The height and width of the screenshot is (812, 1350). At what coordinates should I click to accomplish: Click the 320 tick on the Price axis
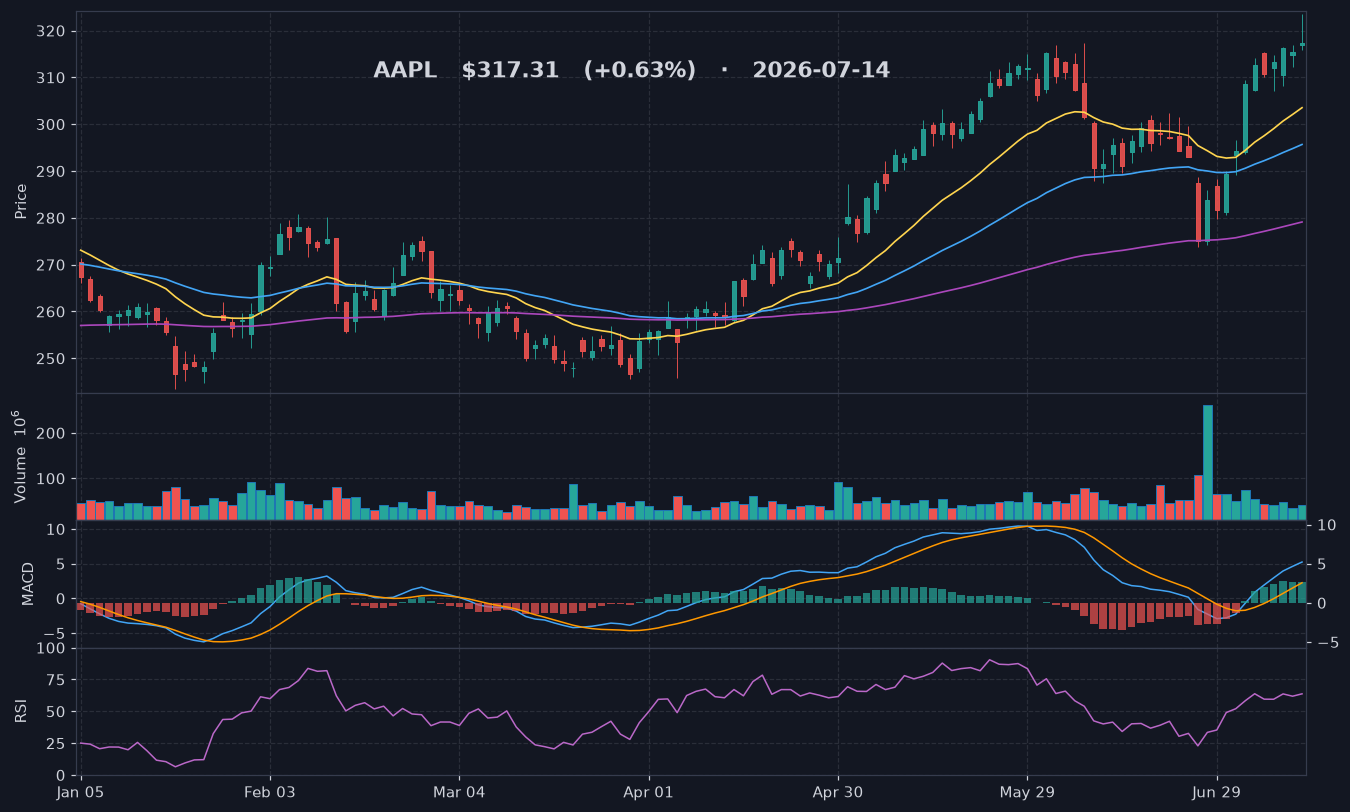[52, 32]
